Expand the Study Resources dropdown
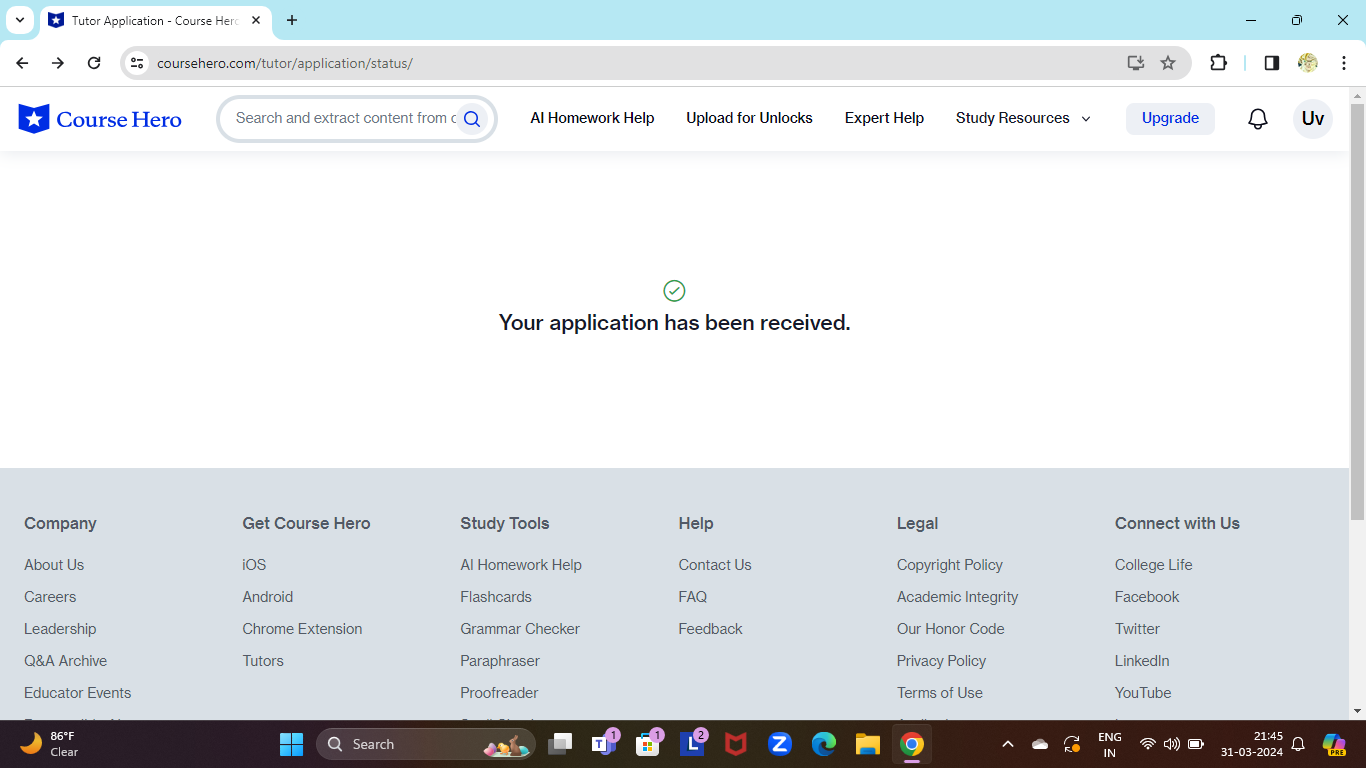The width and height of the screenshot is (1366, 768). coord(1022,118)
